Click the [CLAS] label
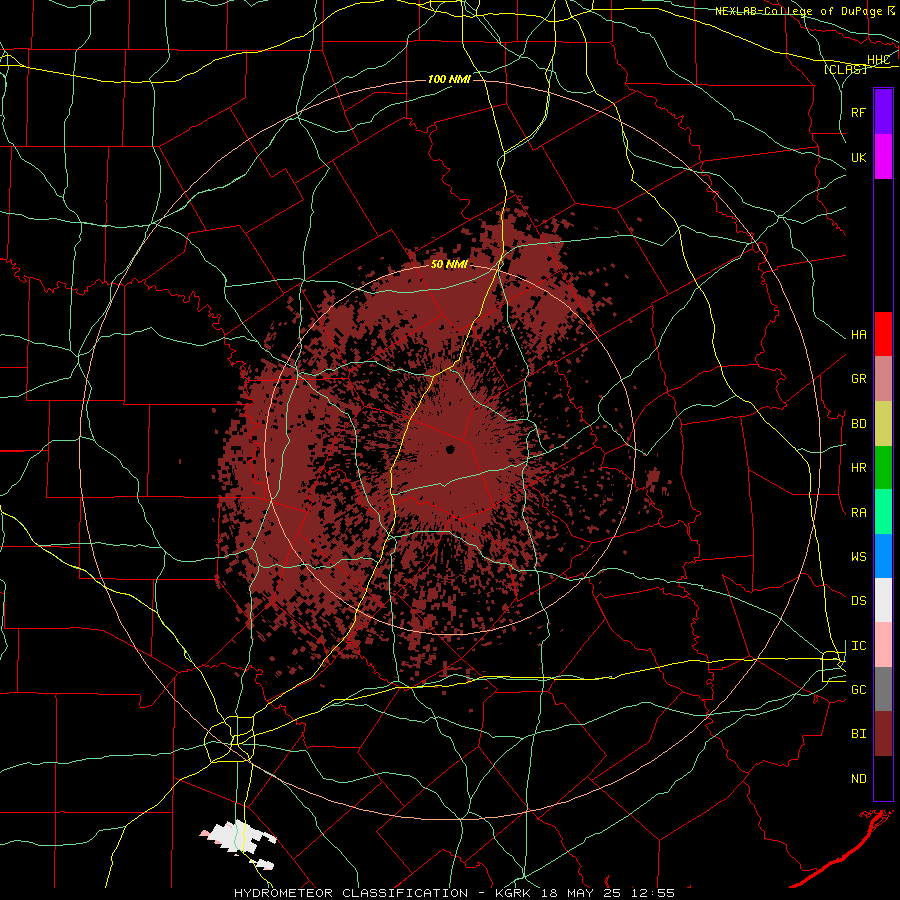The image size is (900, 900). (x=845, y=69)
